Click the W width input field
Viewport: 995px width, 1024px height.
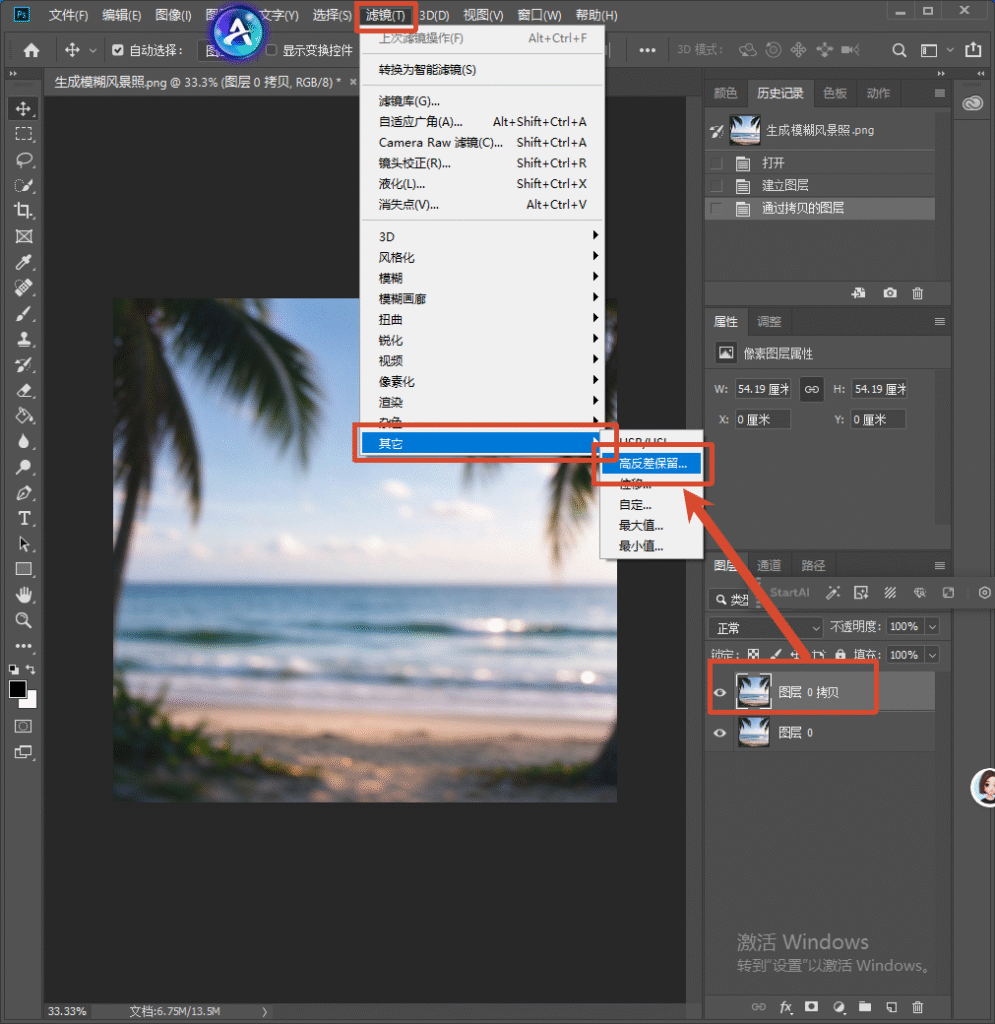click(x=763, y=390)
